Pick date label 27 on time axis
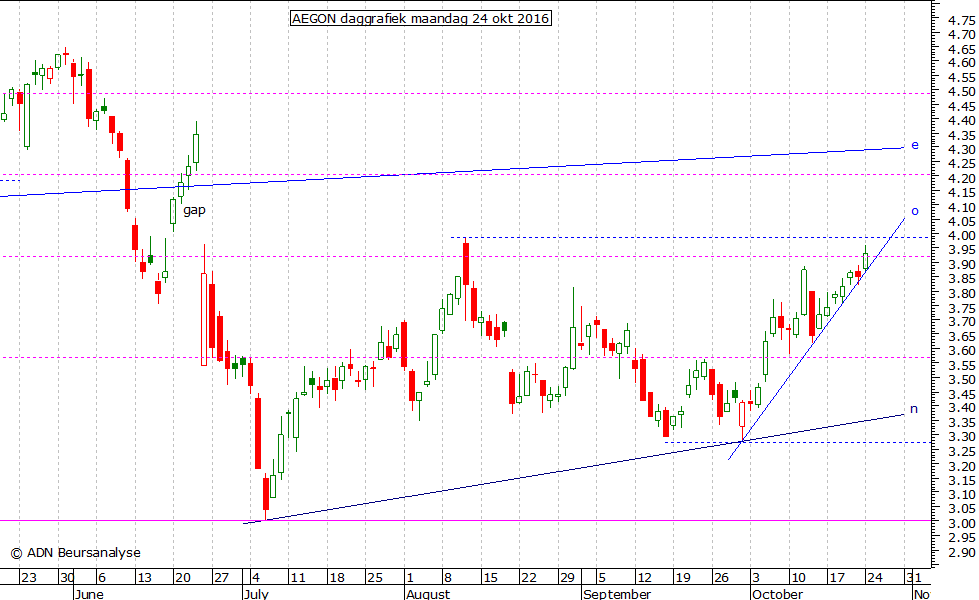This screenshot has height=600, width=979. 221,578
